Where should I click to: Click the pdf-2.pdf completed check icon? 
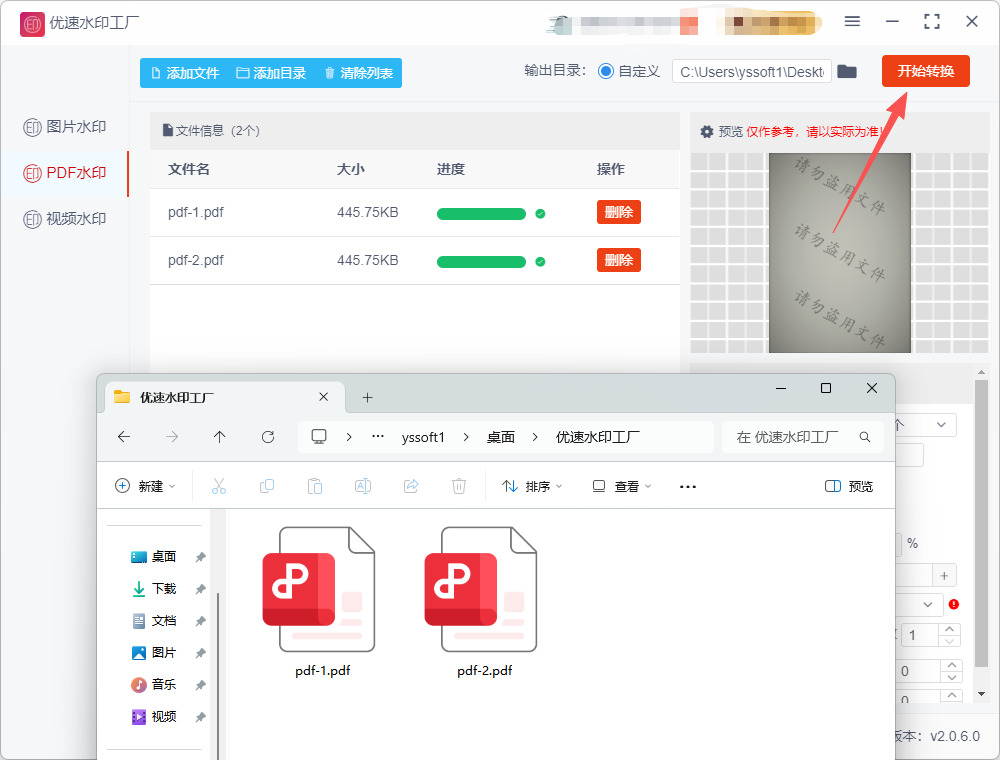[540, 261]
